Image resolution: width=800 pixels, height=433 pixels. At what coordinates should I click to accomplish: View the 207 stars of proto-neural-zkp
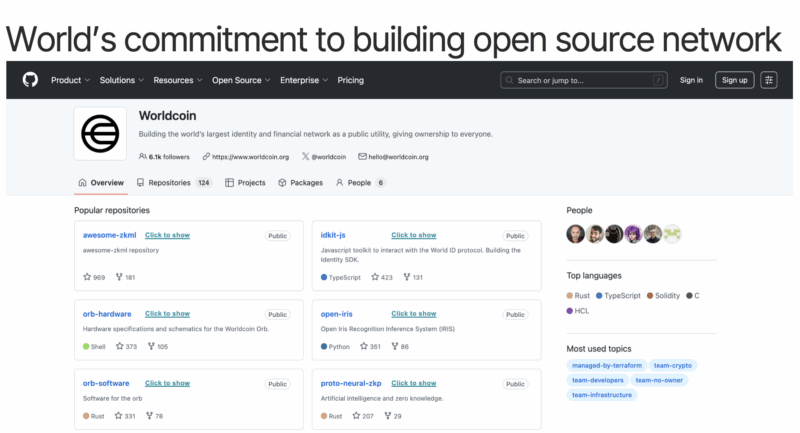pyautogui.click(x=363, y=416)
